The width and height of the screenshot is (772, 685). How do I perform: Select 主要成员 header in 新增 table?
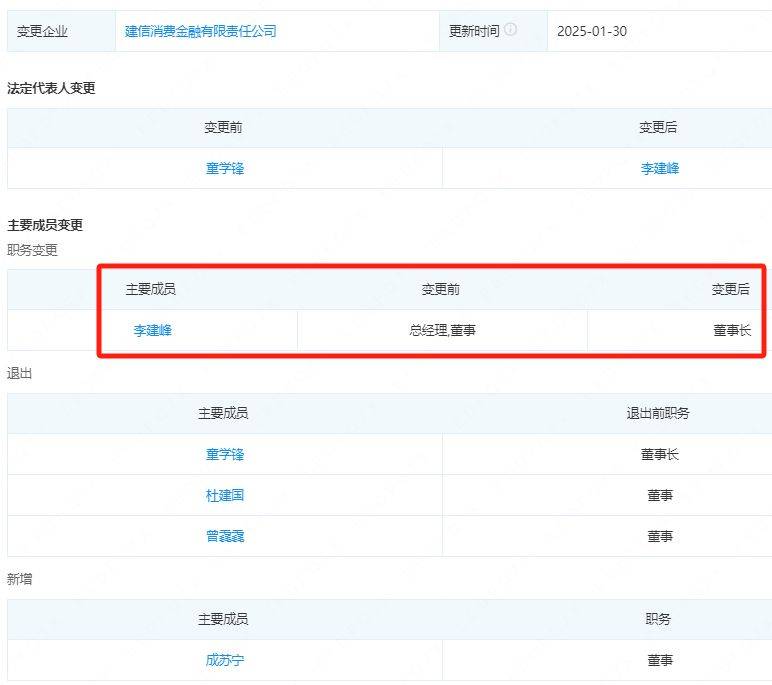tap(223, 619)
